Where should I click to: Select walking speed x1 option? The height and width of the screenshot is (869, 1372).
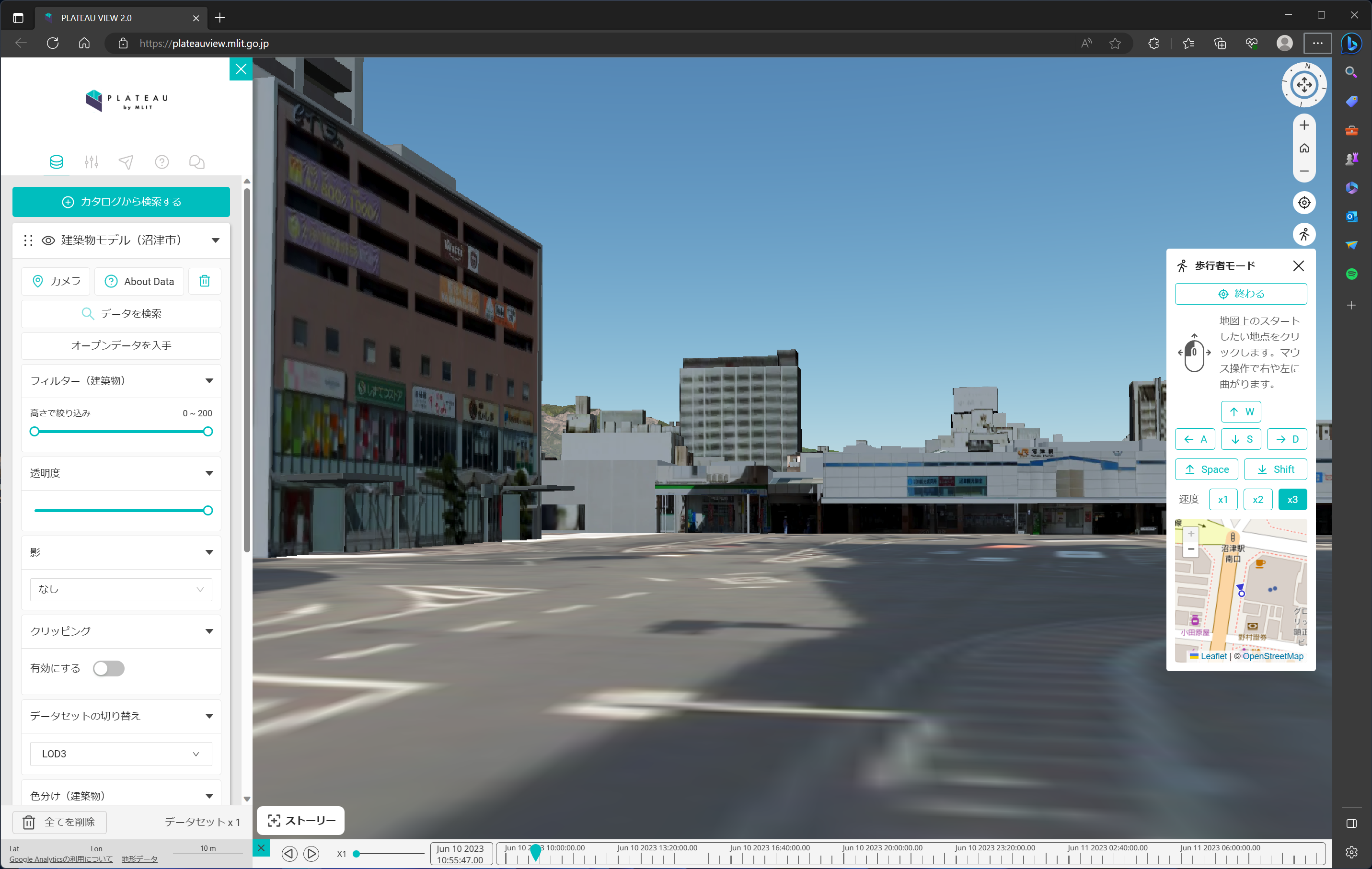[1223, 500]
